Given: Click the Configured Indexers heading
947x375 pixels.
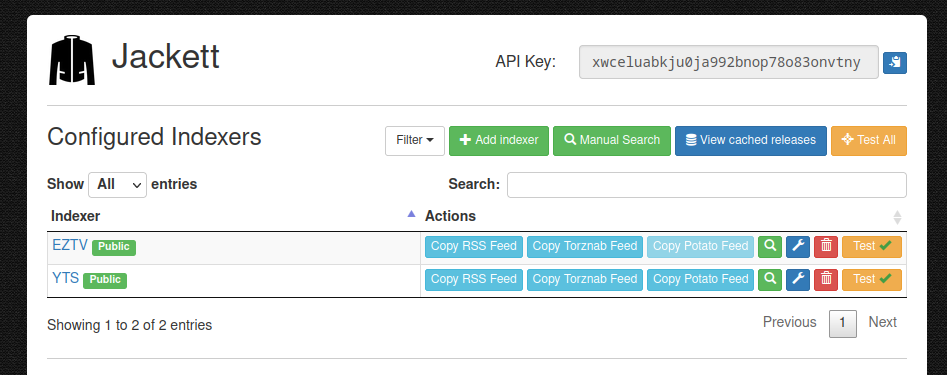Looking at the screenshot, I should pos(154,137).
